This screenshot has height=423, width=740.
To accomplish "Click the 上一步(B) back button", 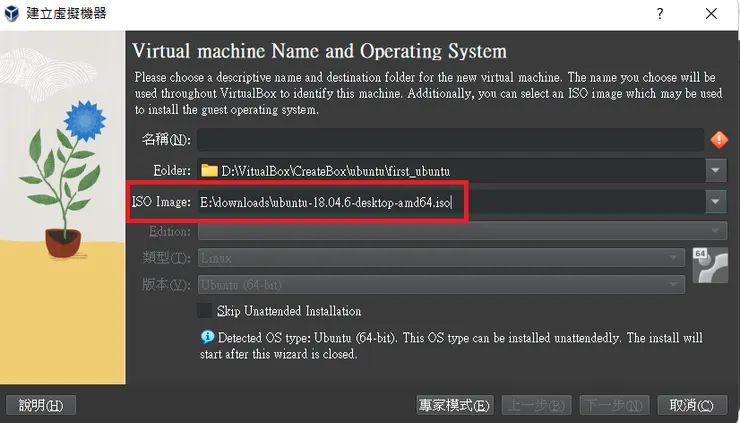I will (536, 405).
